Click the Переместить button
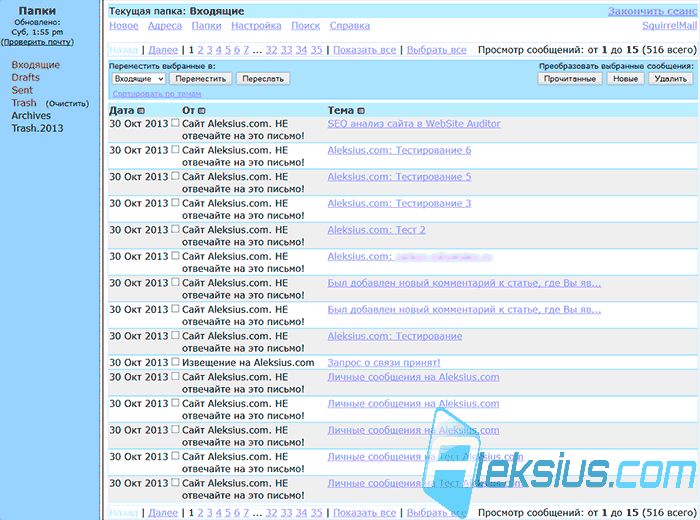 [200, 79]
